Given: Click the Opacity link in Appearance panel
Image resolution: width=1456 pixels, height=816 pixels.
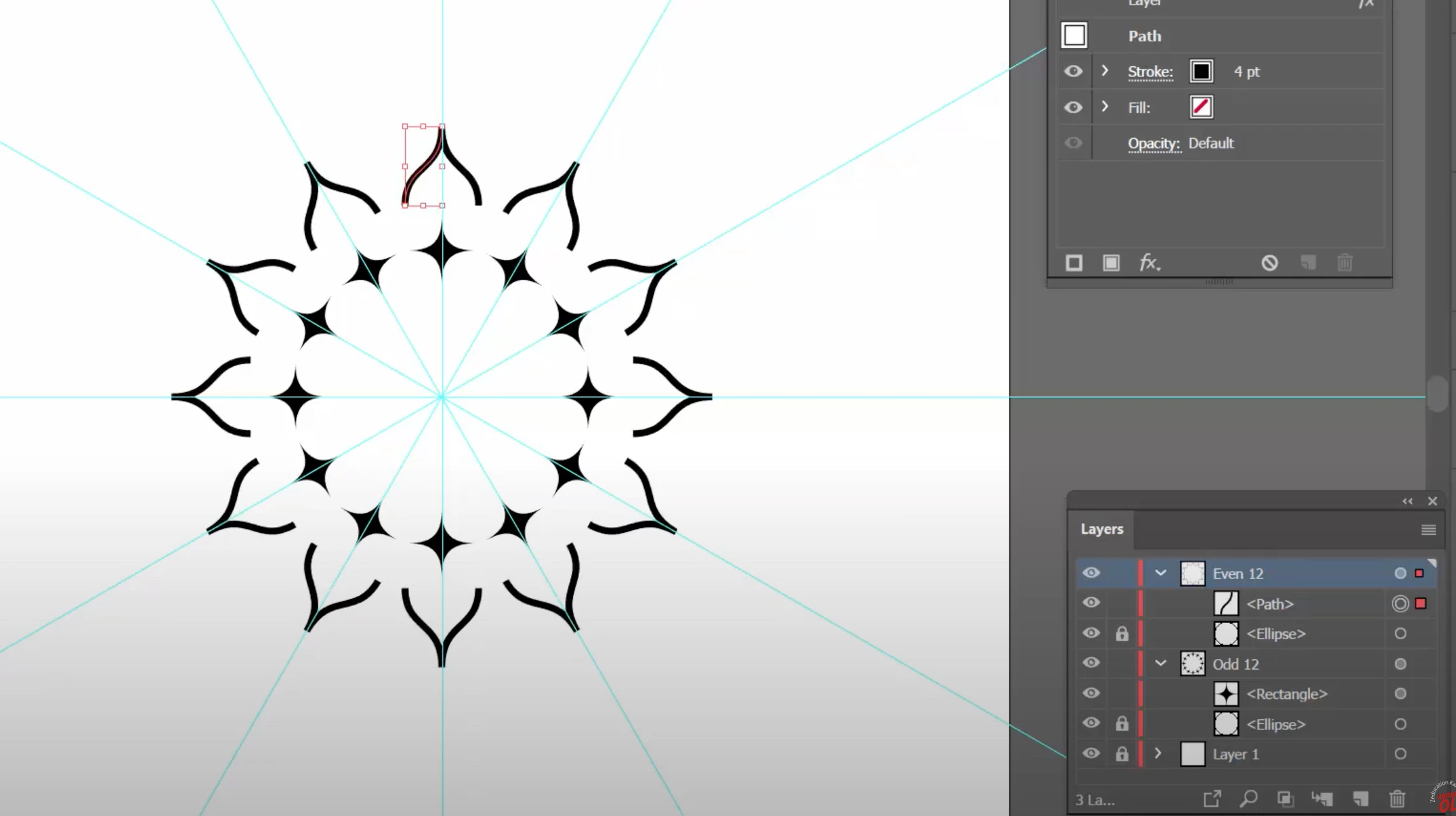Looking at the screenshot, I should (x=1154, y=144).
